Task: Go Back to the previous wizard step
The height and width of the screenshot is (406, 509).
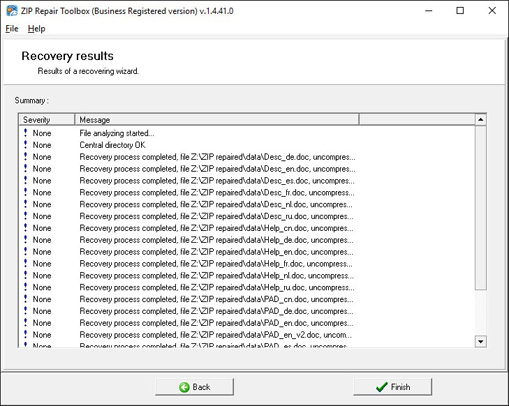Action: pos(194,387)
